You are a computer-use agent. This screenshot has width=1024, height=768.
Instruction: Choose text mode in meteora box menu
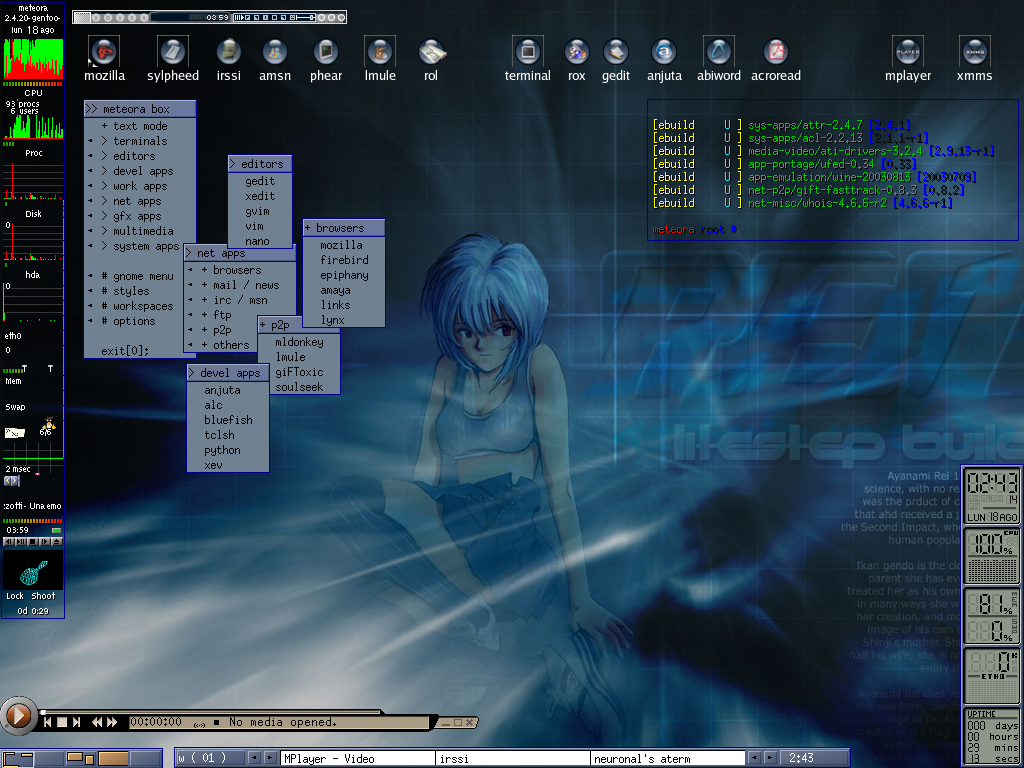click(140, 126)
